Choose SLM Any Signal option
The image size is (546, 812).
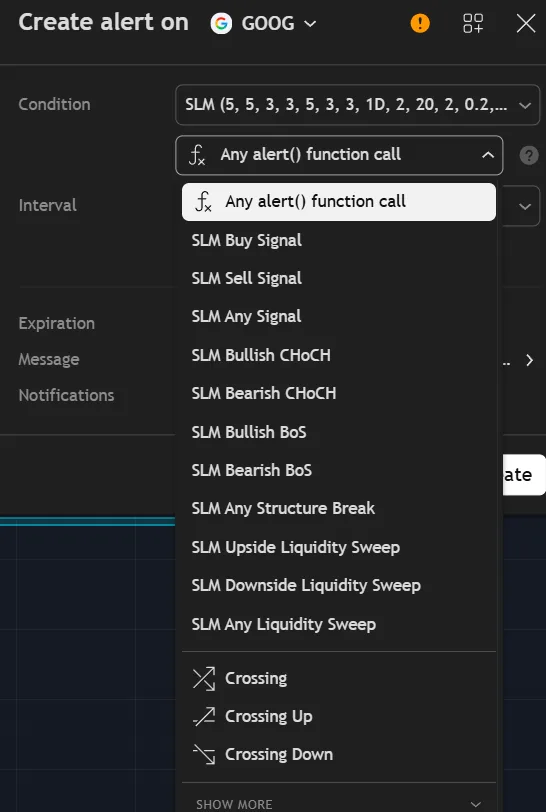point(339,316)
